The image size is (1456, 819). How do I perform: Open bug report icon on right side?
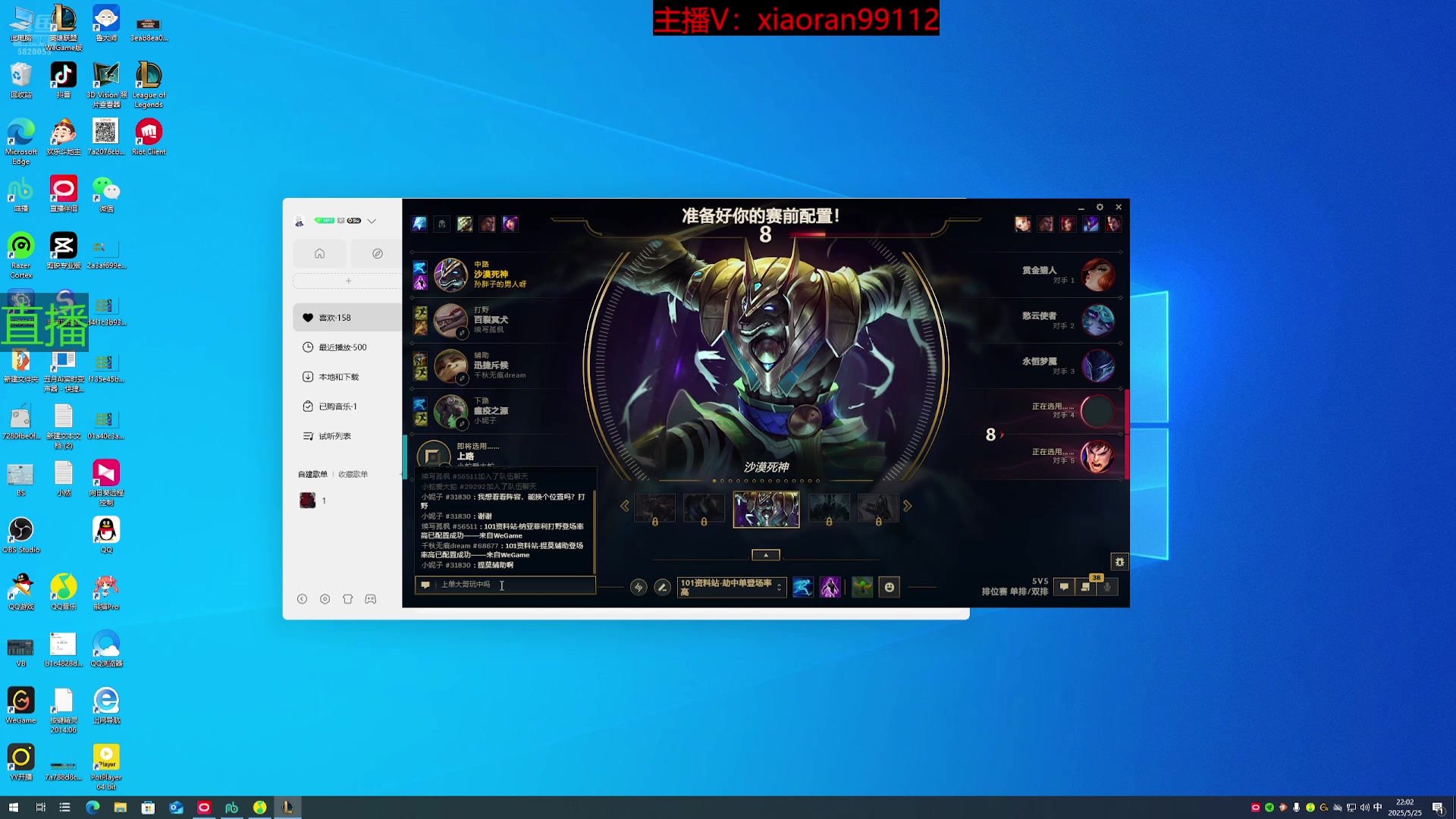coord(1119,562)
